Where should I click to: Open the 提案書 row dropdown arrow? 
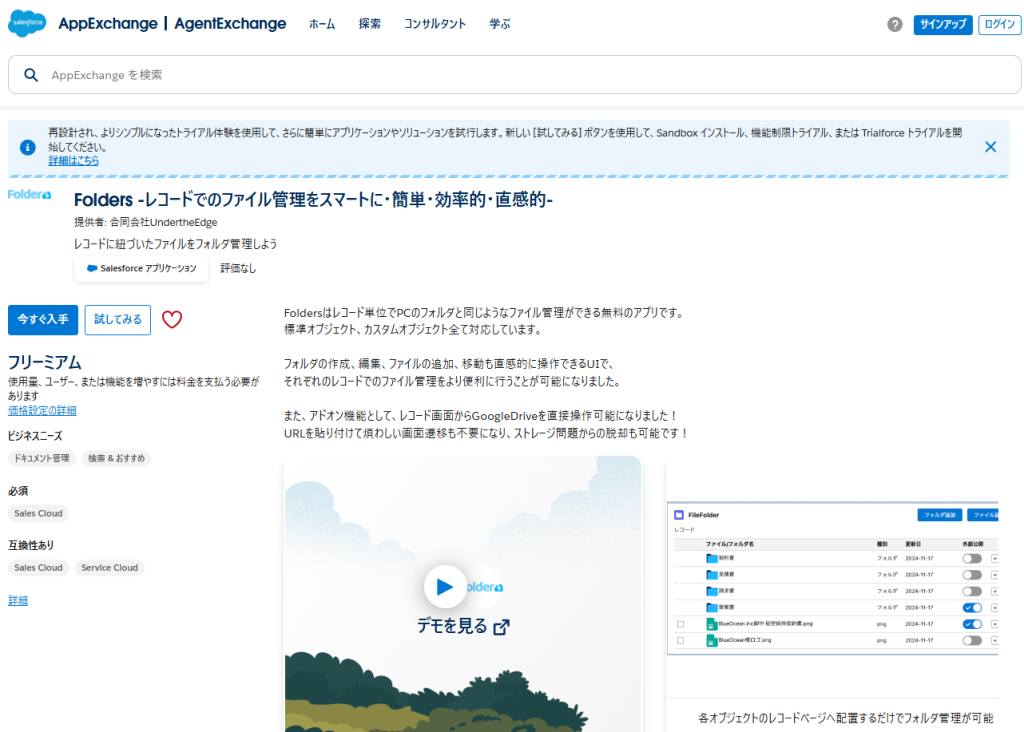pyautogui.click(x=995, y=607)
